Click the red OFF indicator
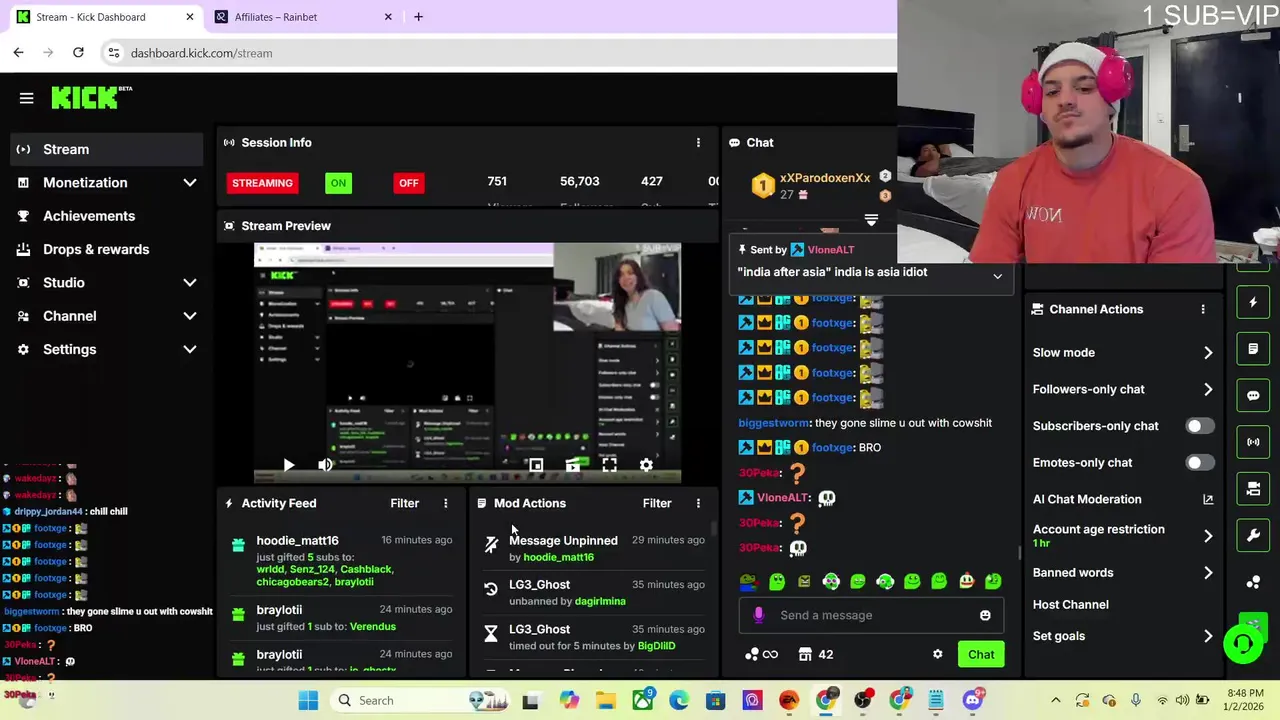The image size is (1280, 720). click(408, 183)
